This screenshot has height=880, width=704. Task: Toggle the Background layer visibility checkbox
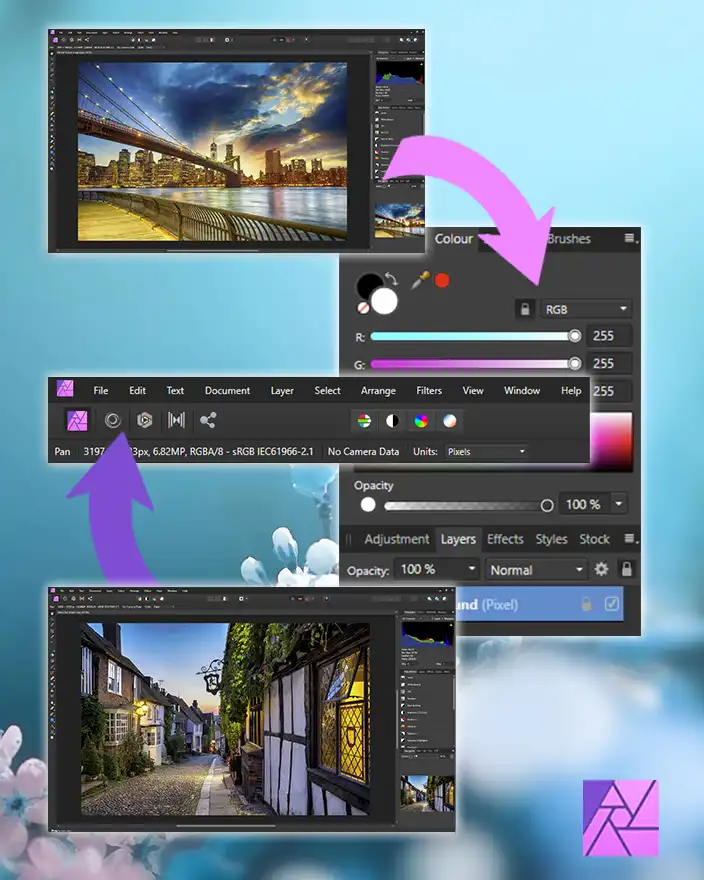point(613,605)
